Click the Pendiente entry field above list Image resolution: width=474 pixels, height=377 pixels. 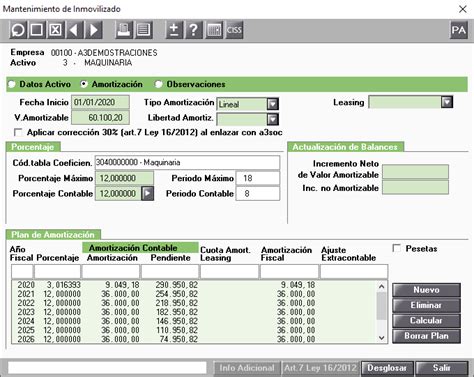coord(170,272)
